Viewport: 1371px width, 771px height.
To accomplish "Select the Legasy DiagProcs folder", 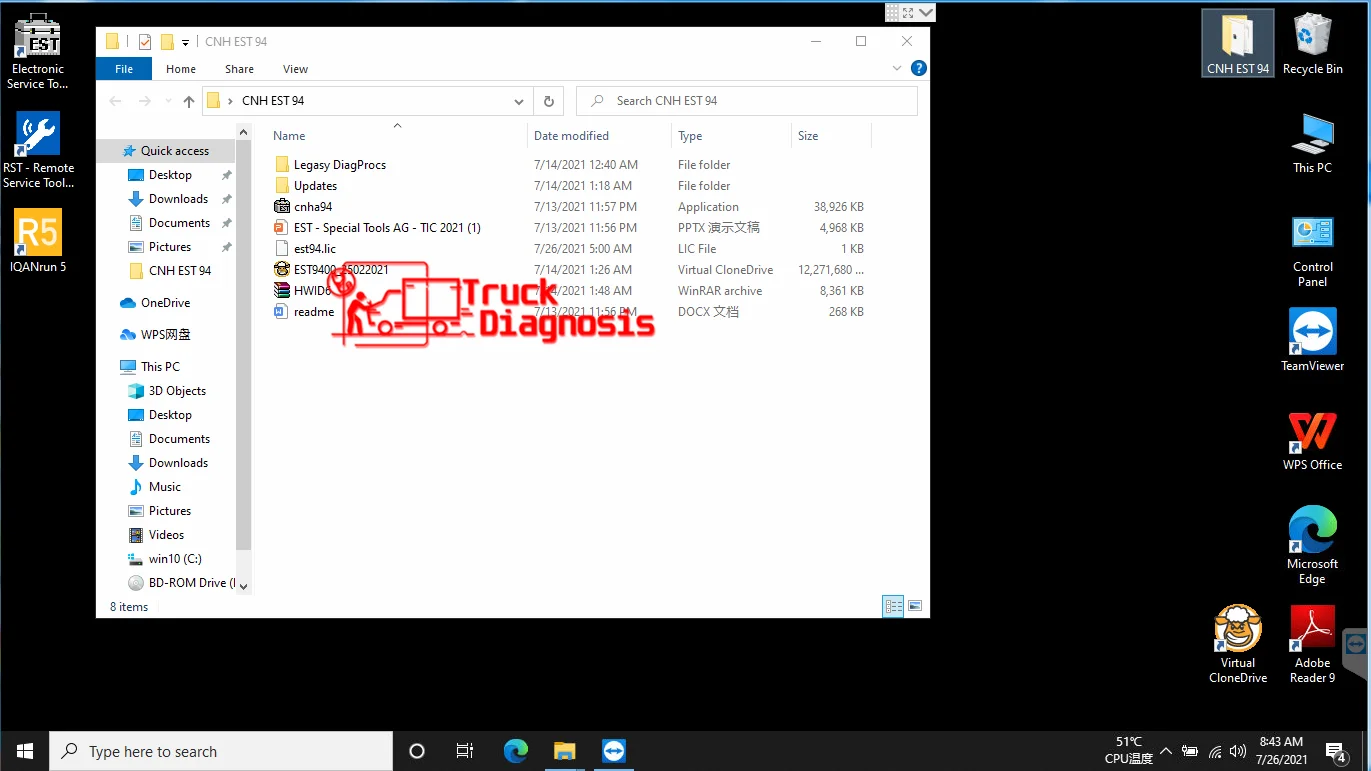I will click(339, 165).
